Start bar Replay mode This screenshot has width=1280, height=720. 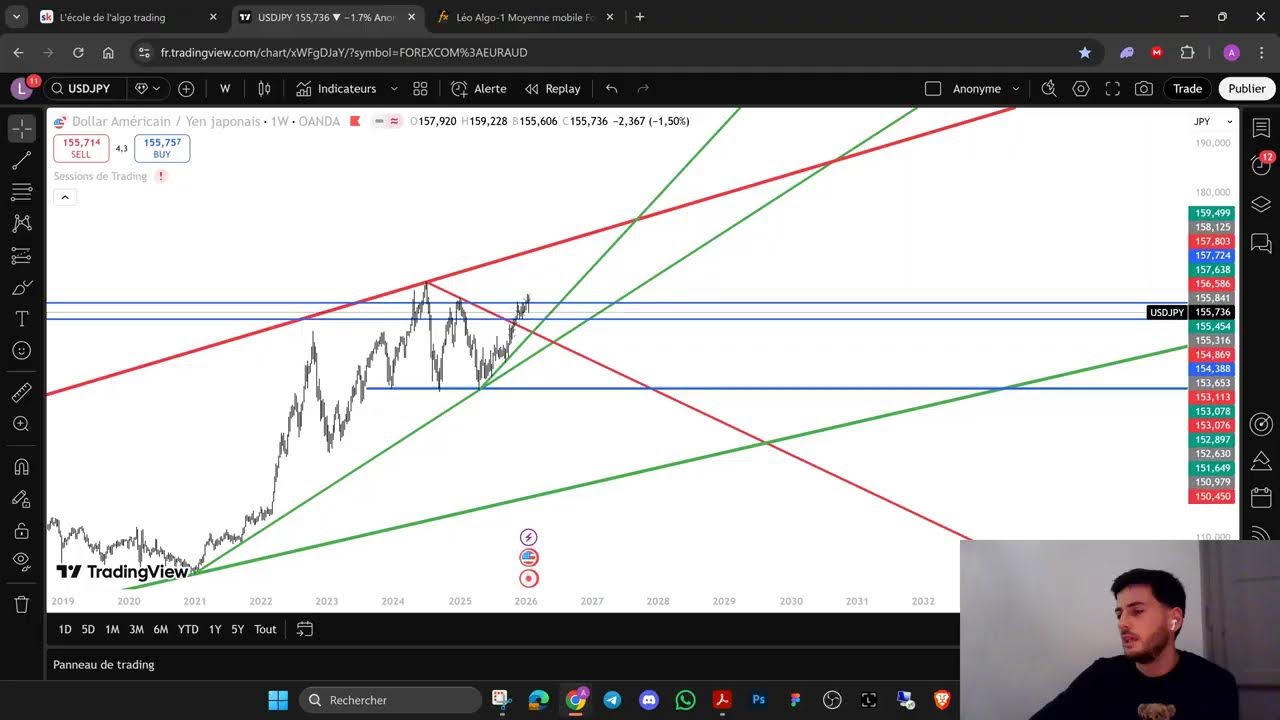click(x=553, y=89)
